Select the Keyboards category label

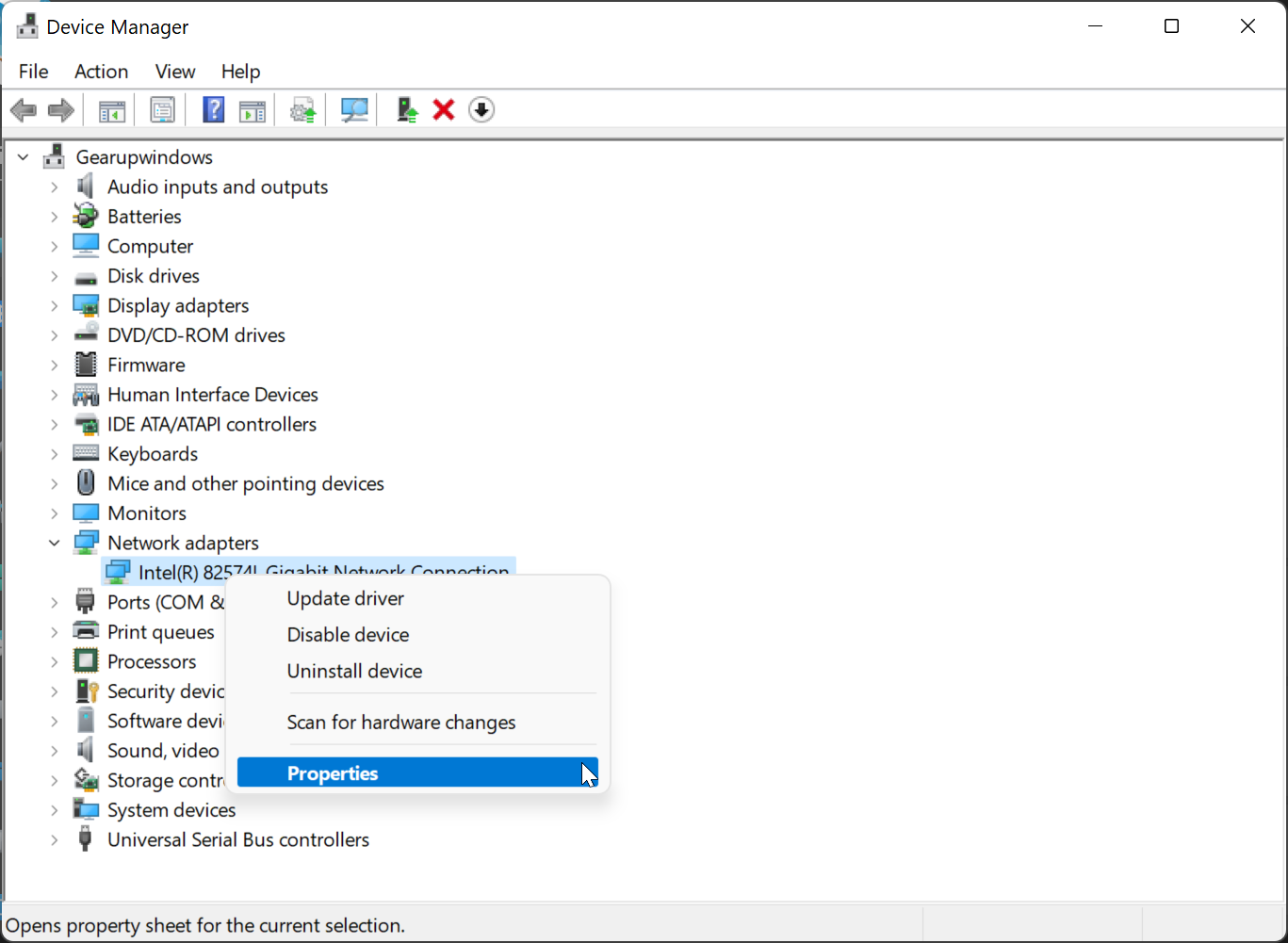(153, 454)
